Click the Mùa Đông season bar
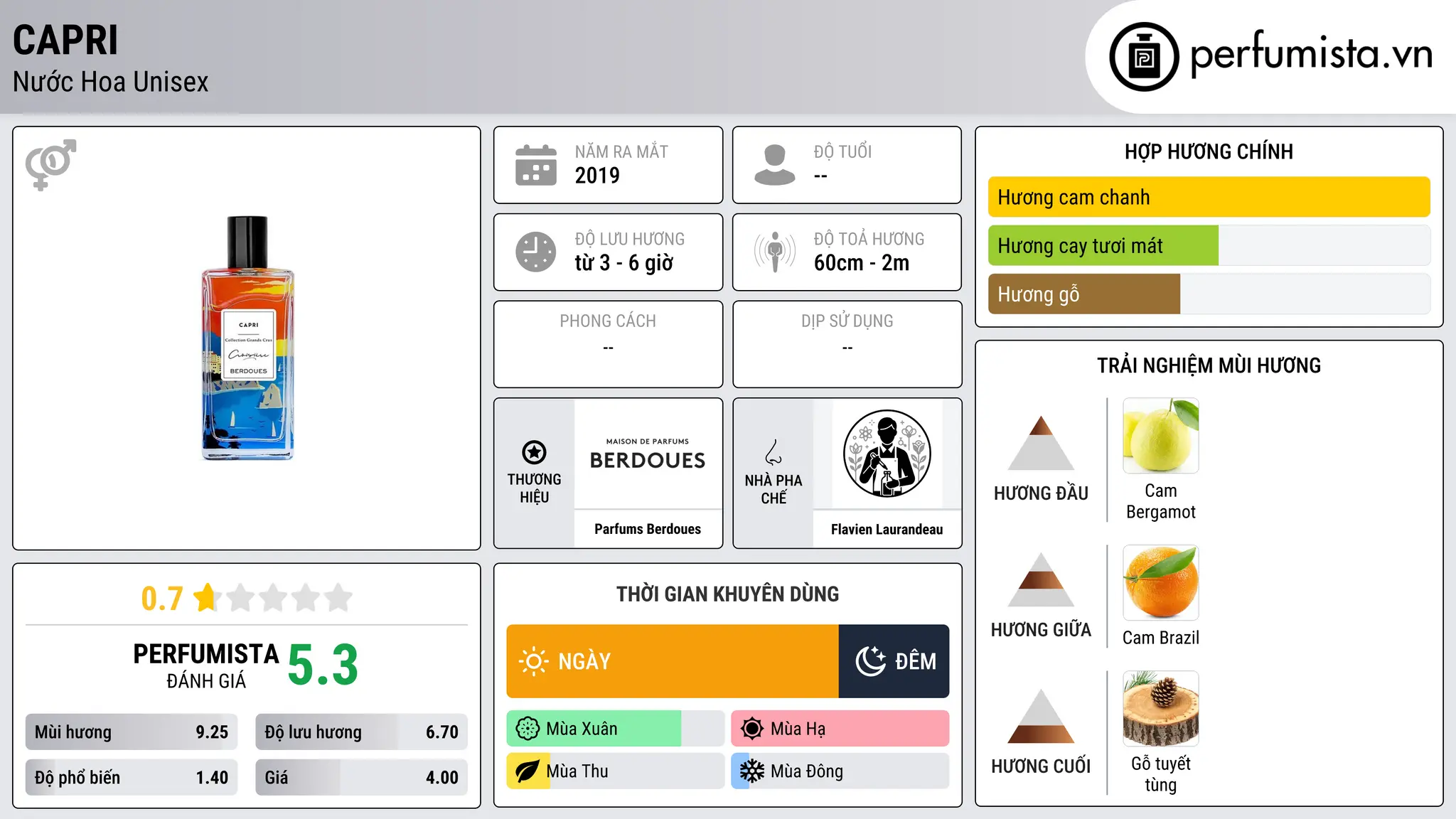The image size is (1456, 819). [840, 771]
